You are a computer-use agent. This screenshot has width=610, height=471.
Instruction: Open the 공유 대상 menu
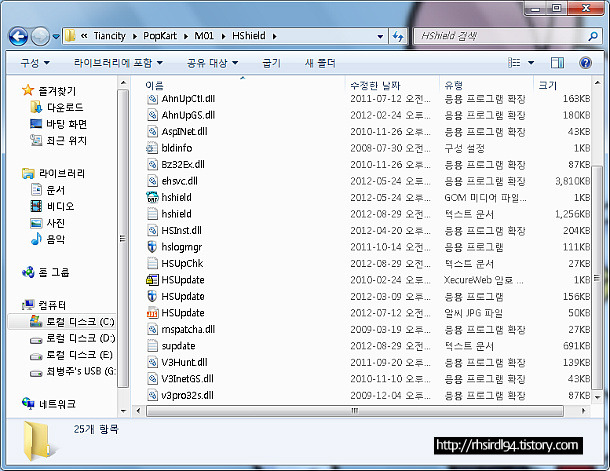(212, 63)
